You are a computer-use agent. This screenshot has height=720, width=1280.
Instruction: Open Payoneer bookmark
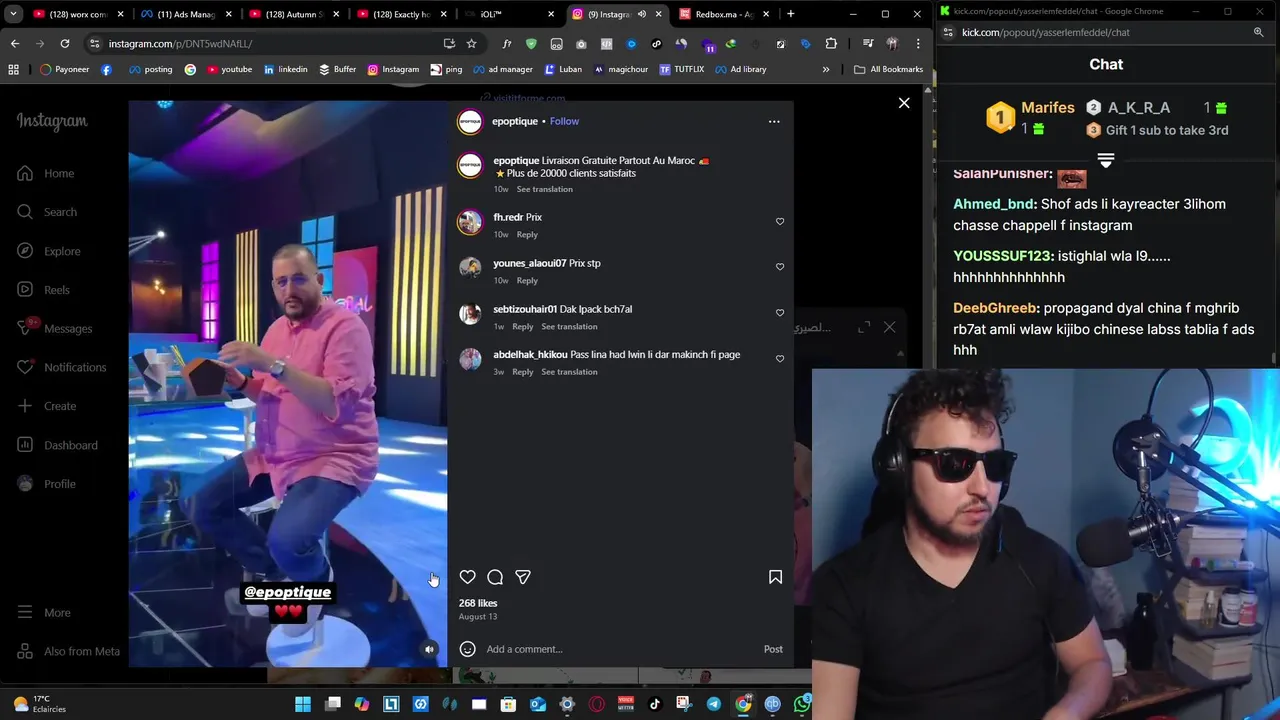click(x=64, y=69)
